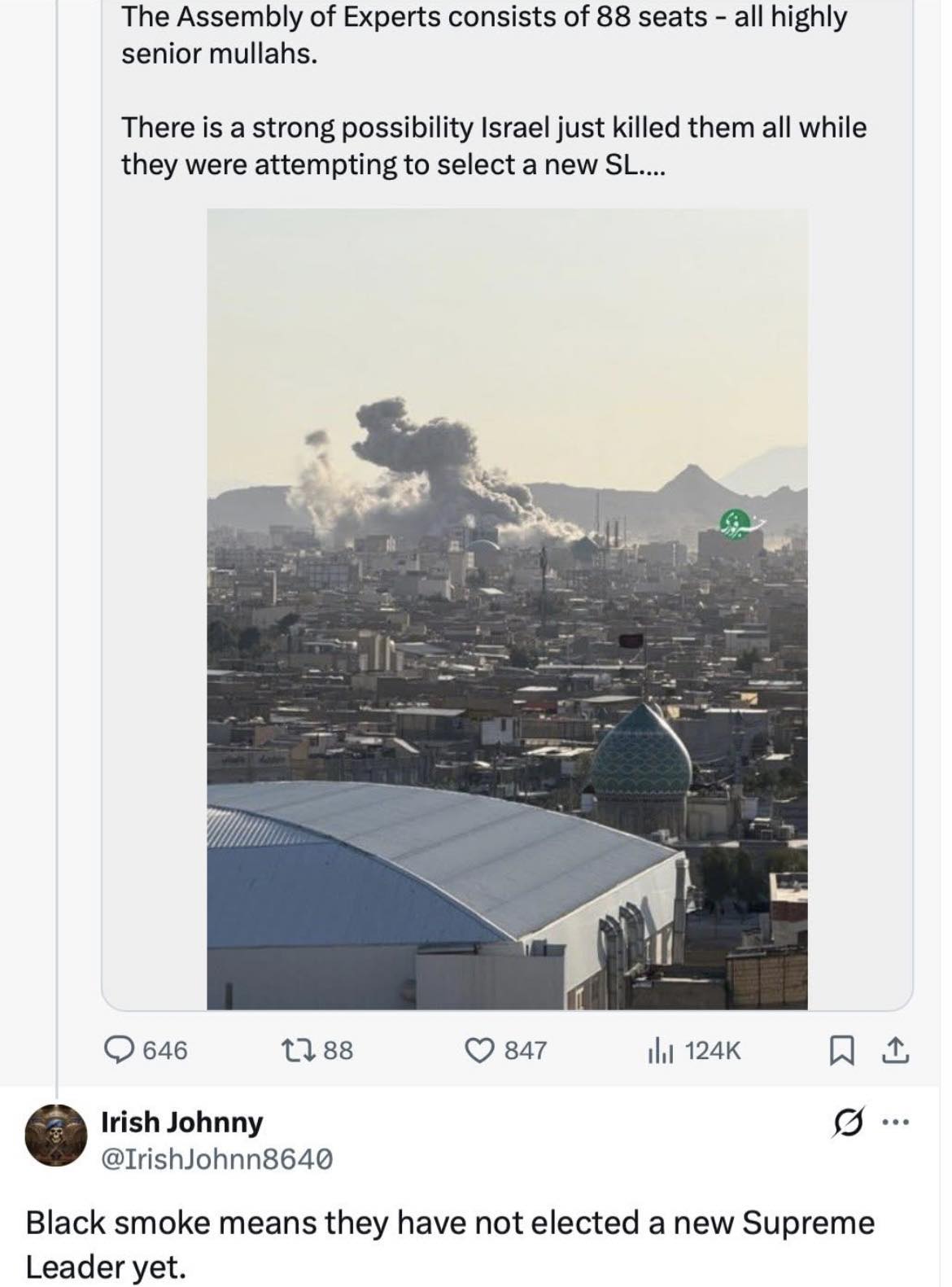View the 124K views count
The width and height of the screenshot is (952, 1287).
(713, 1051)
